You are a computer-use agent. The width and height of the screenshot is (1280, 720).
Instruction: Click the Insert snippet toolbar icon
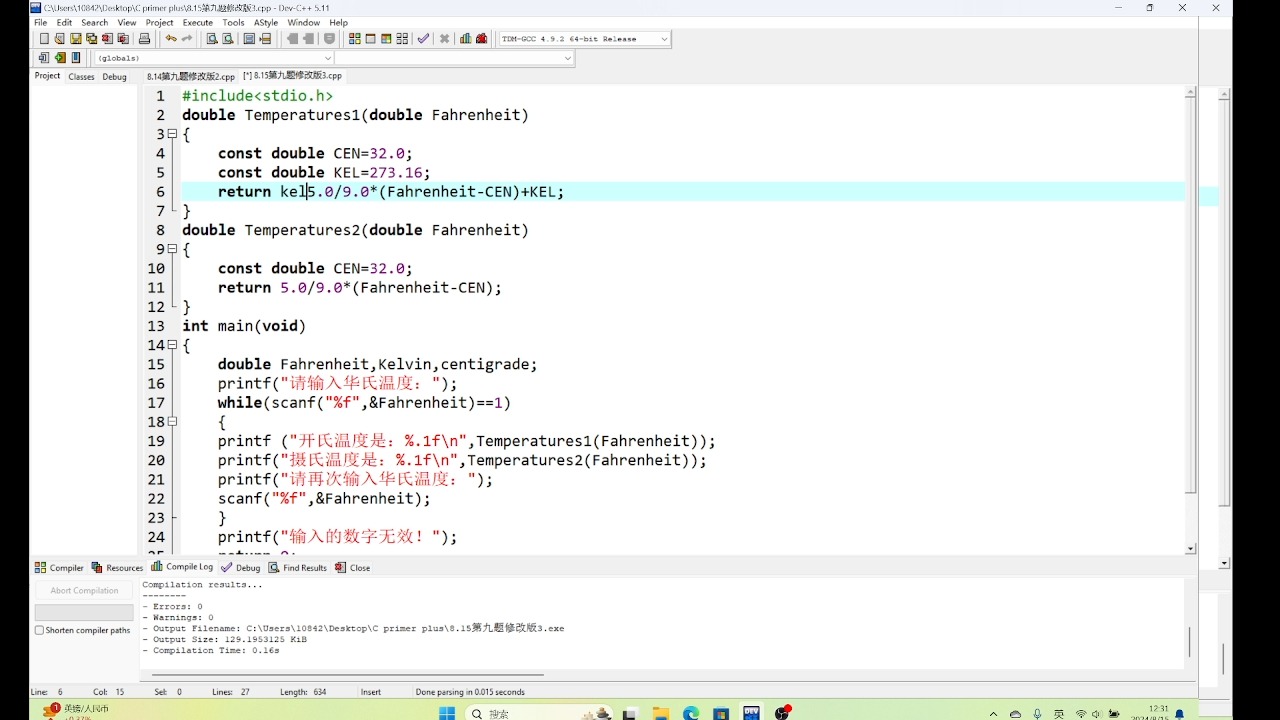click(44, 58)
